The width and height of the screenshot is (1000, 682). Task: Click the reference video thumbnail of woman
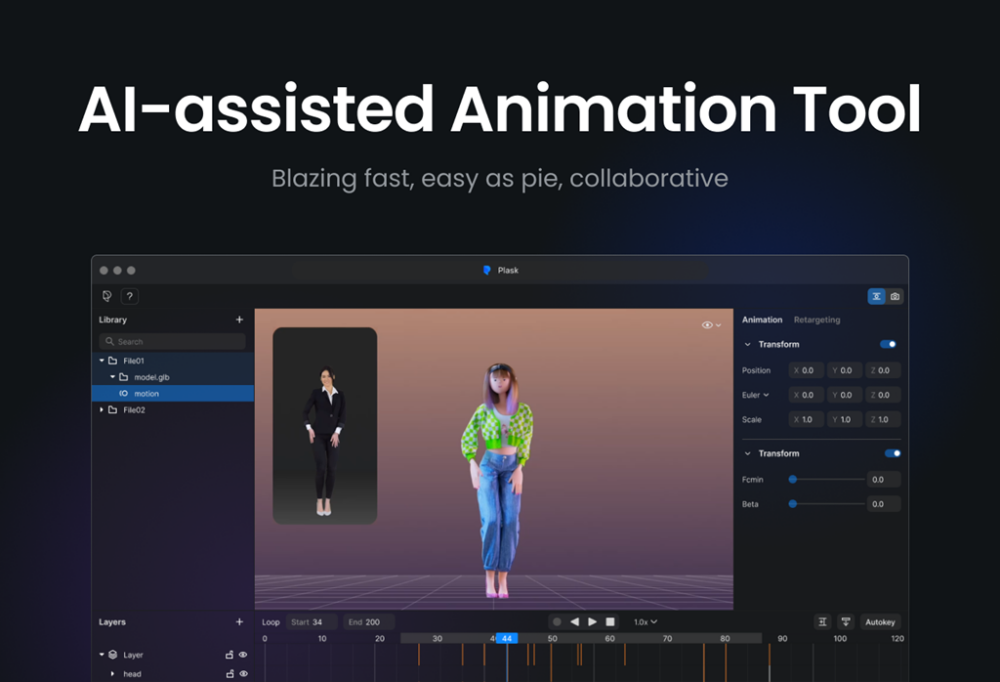[325, 426]
